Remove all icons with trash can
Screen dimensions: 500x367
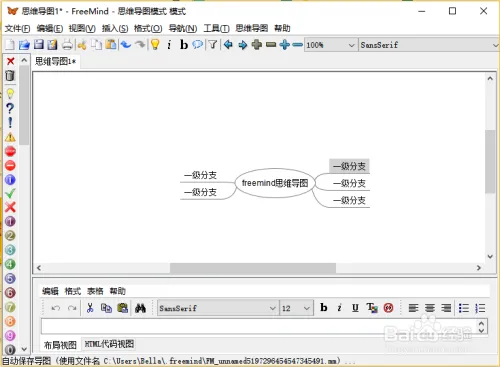(10, 76)
